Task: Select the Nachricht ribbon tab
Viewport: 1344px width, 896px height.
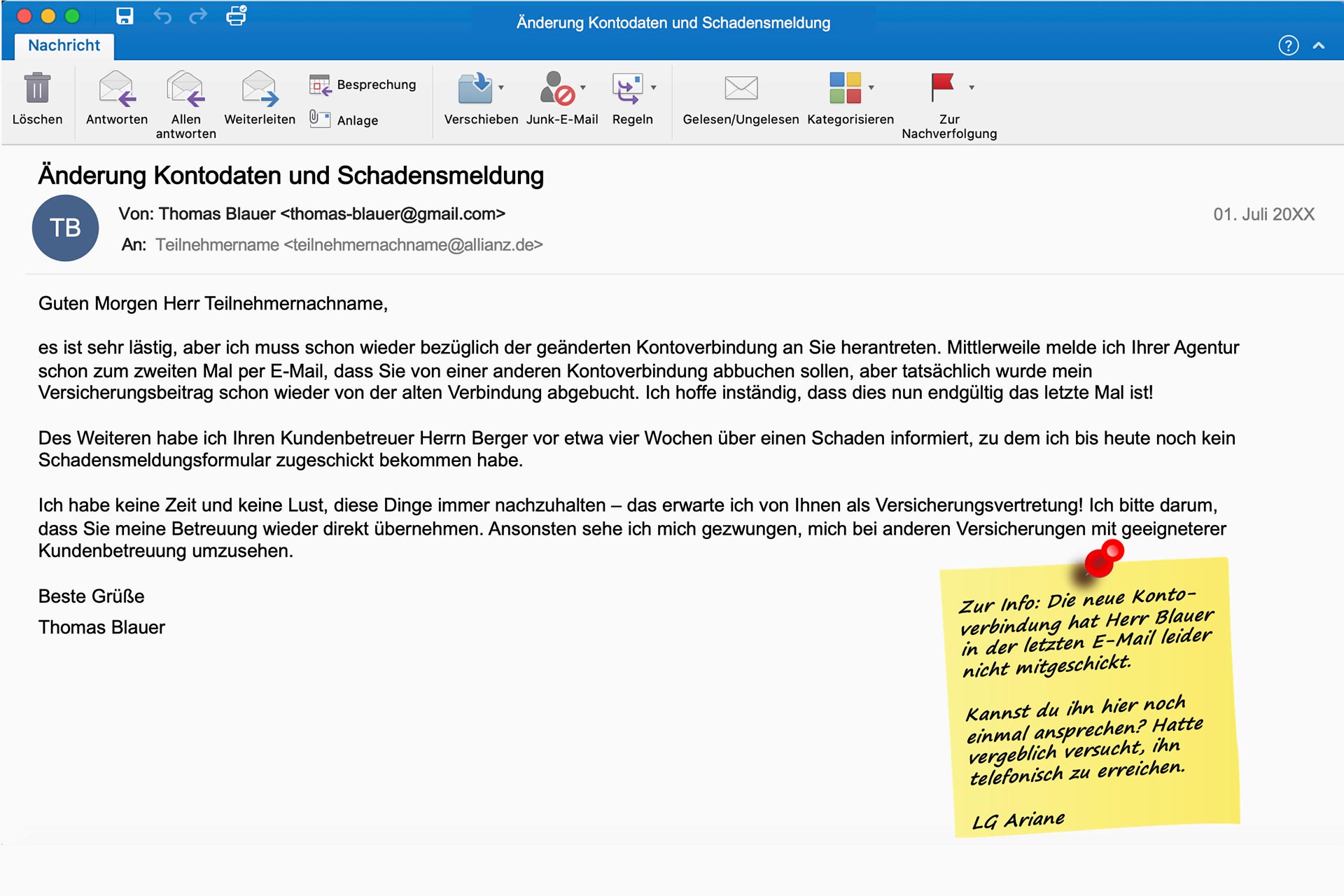Action: [64, 45]
